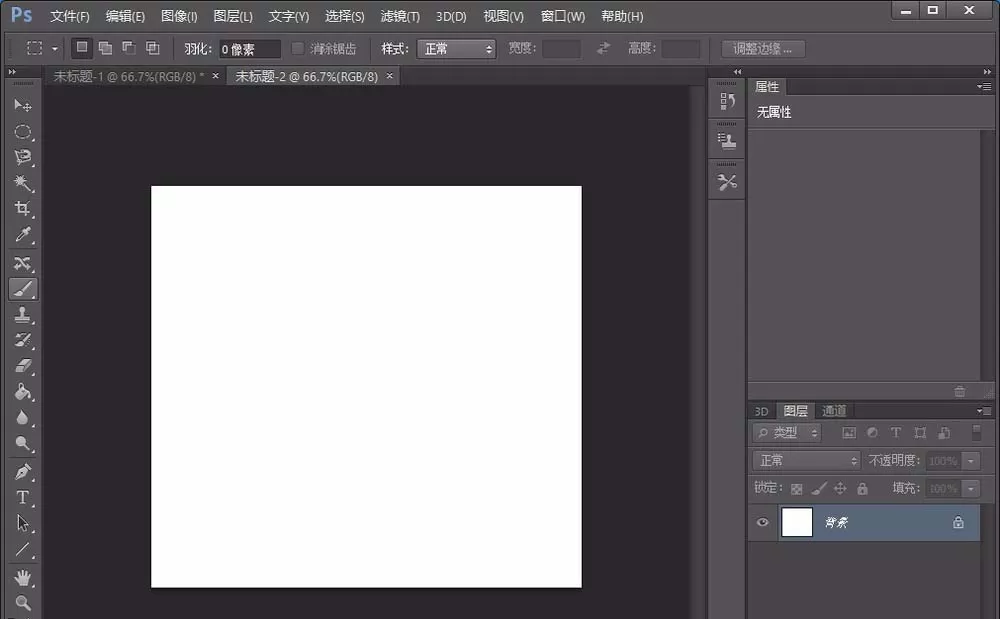1000x619 pixels.
Task: Choose Intersect with Selection mode
Action: pos(152,48)
